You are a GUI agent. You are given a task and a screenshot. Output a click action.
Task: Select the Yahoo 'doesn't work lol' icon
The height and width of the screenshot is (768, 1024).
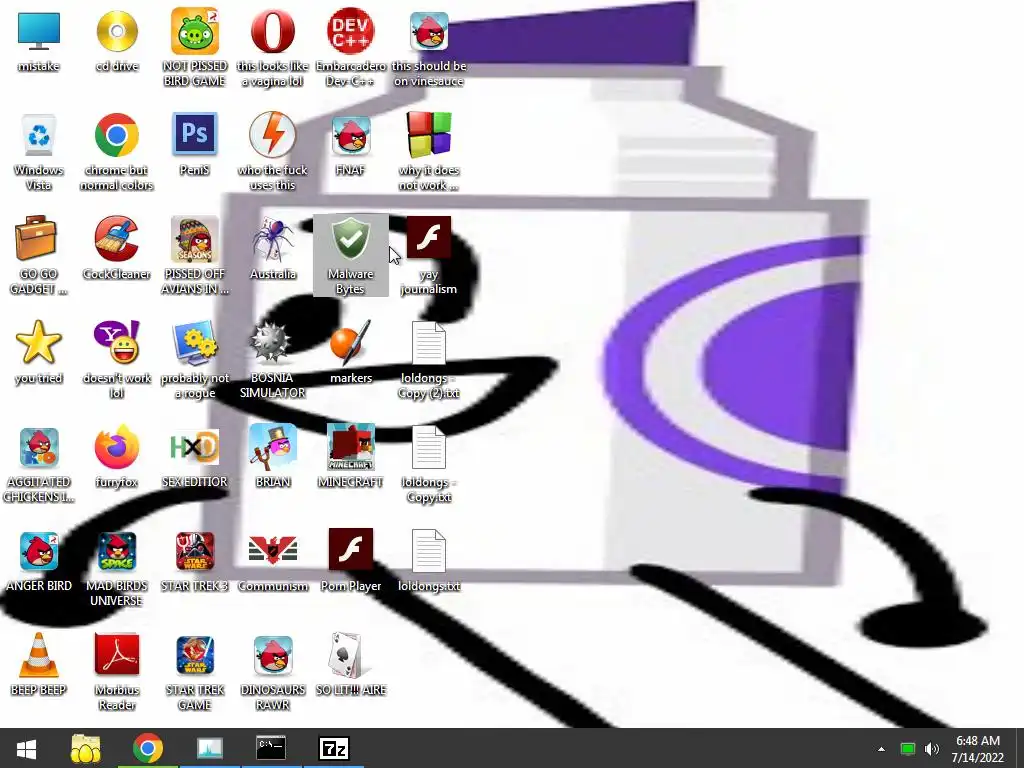click(117, 342)
